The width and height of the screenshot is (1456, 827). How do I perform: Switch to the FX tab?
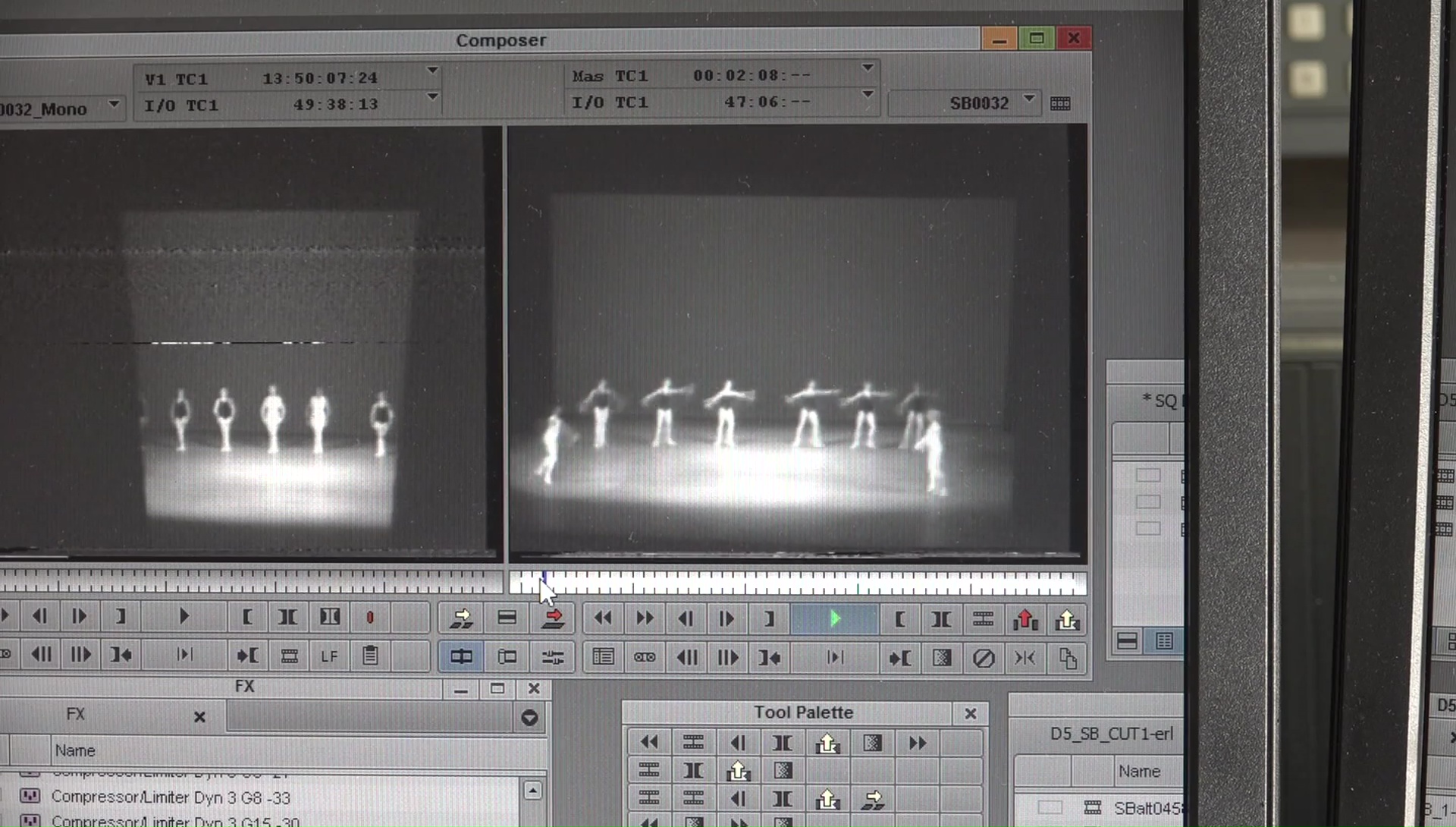(76, 715)
